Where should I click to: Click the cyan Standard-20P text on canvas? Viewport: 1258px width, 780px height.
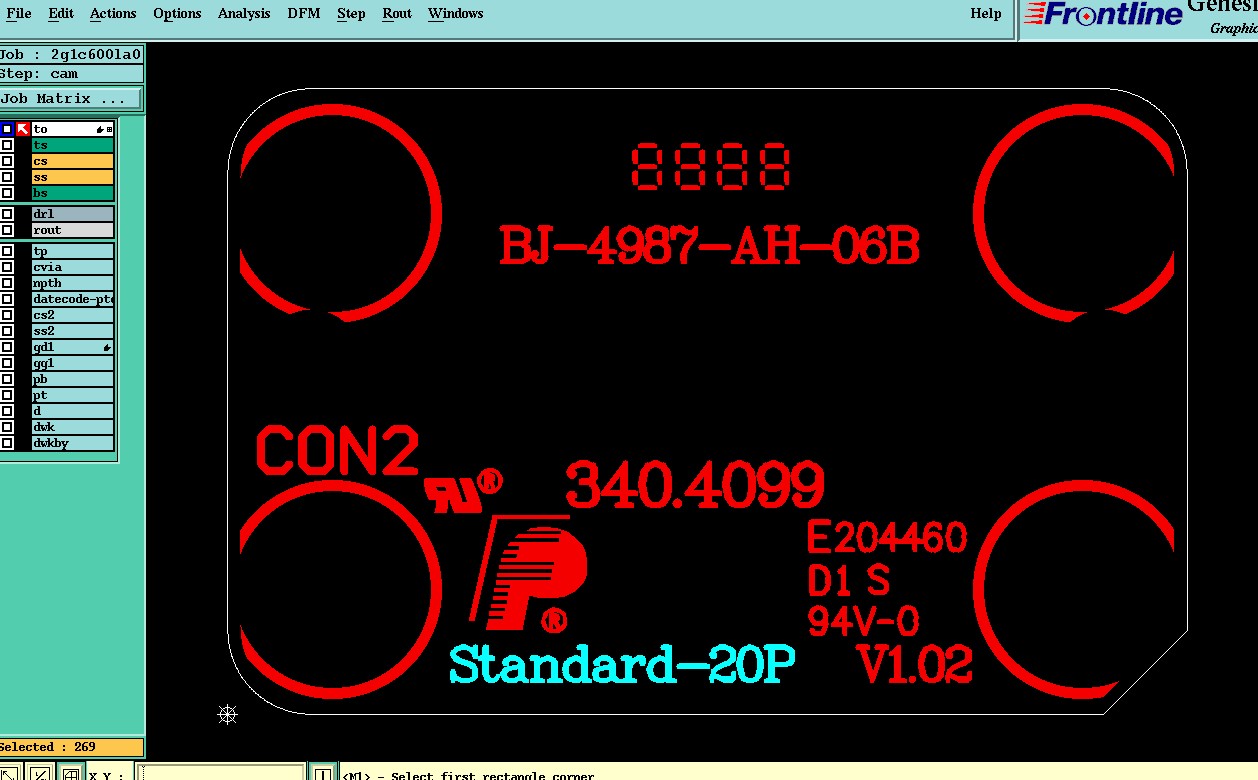point(622,665)
